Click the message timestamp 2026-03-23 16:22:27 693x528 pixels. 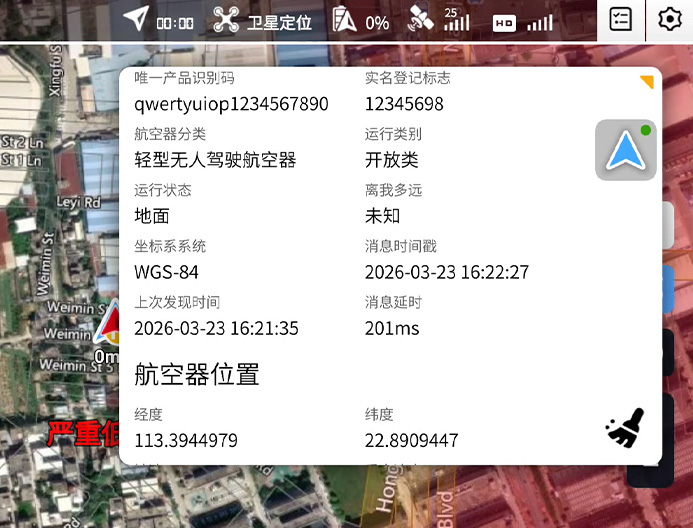[446, 272]
